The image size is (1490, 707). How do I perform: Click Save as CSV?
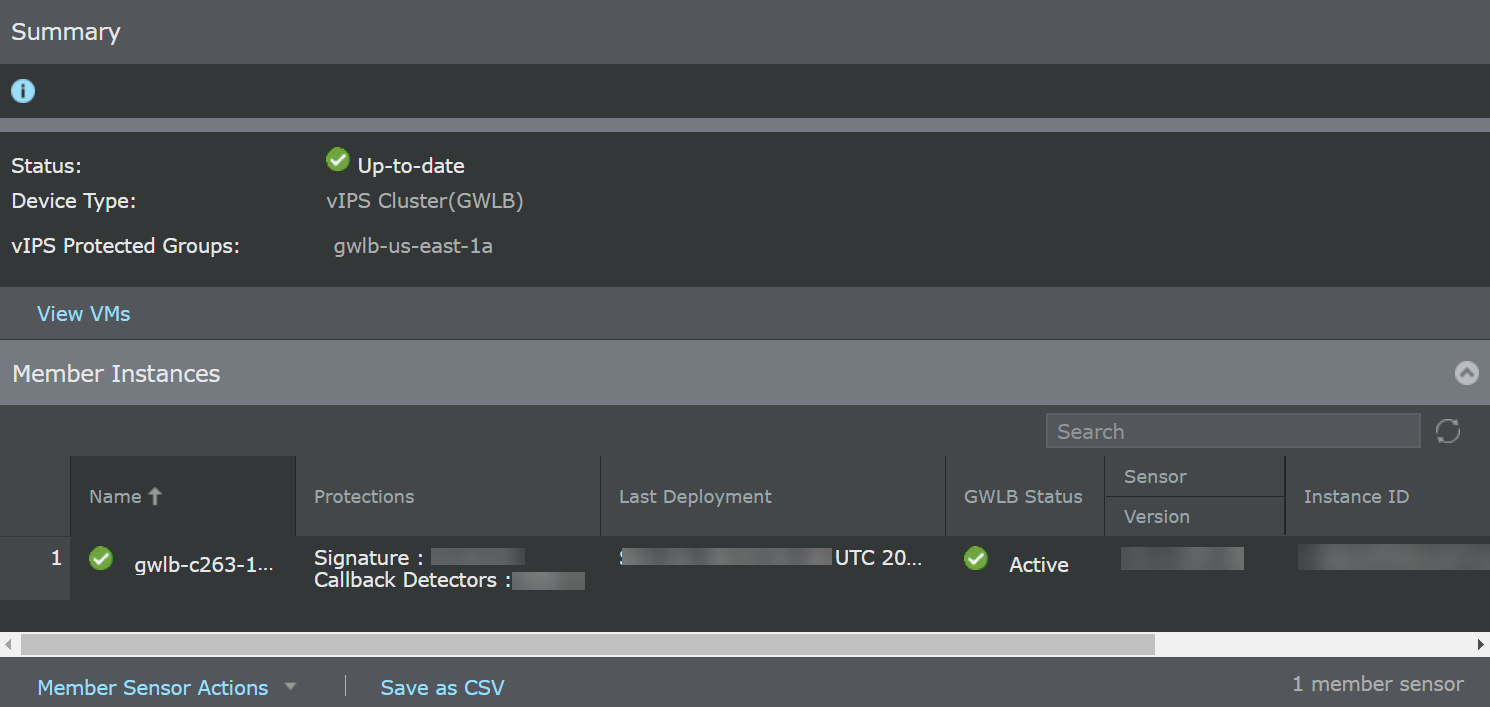pos(442,688)
